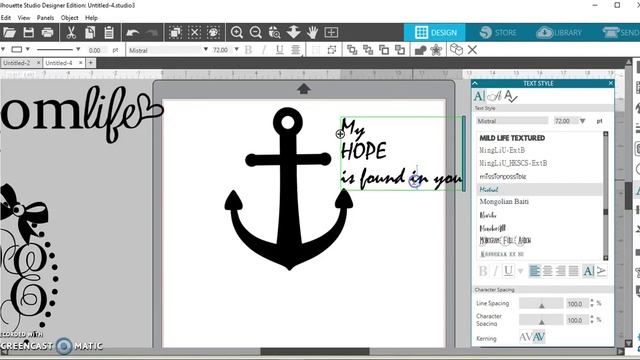Set text alignment to right in panel
This screenshot has width=640, height=360.
pos(560,271)
